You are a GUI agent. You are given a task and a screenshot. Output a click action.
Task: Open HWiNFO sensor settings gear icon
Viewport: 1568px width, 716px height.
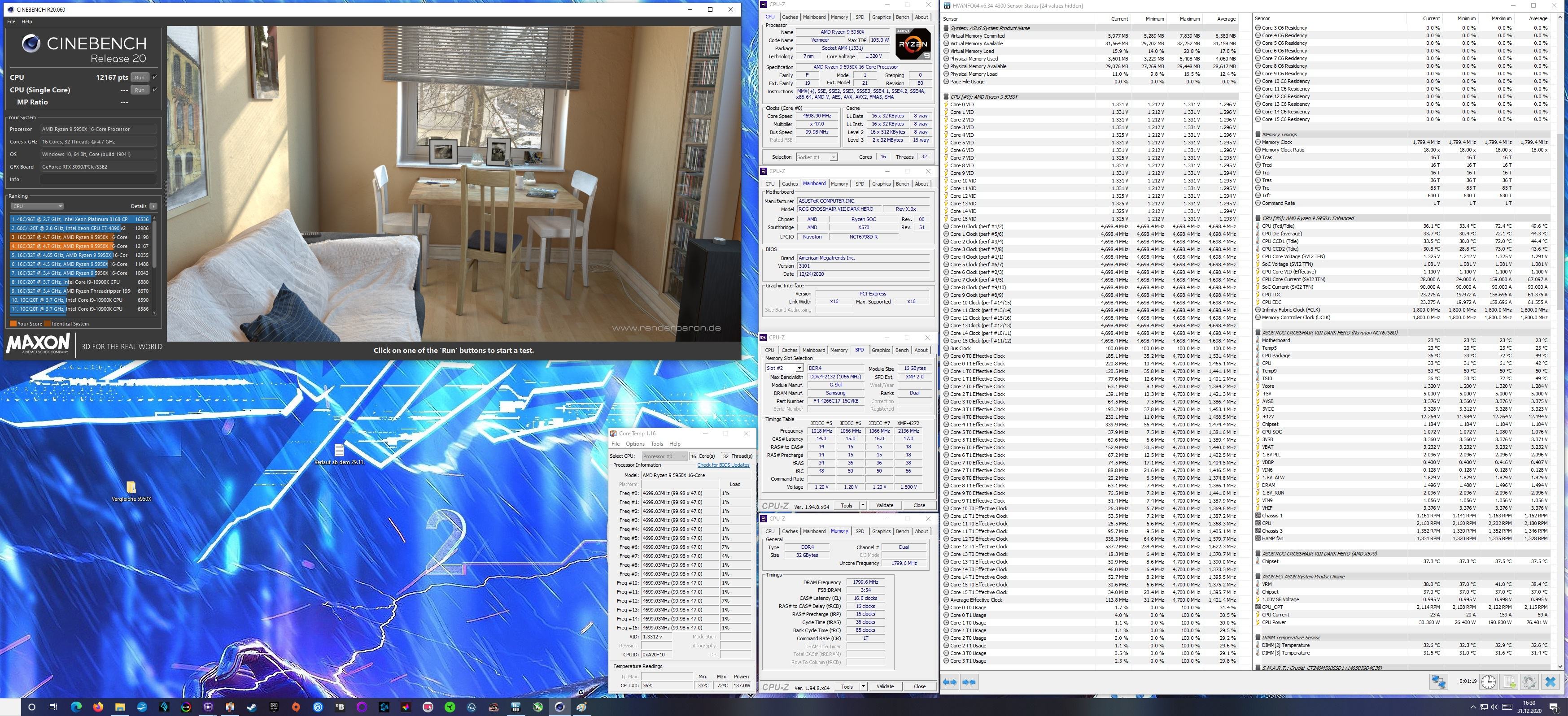point(1530,682)
